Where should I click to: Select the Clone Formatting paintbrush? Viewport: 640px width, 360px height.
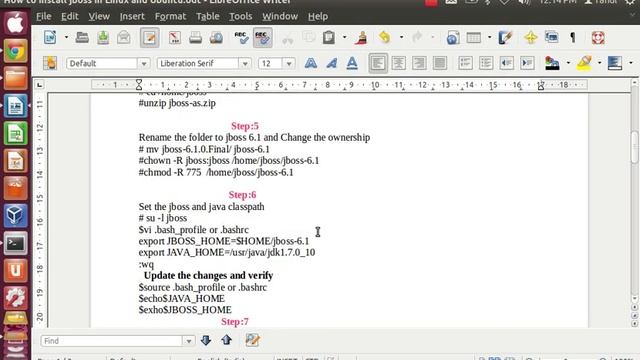click(x=361, y=38)
